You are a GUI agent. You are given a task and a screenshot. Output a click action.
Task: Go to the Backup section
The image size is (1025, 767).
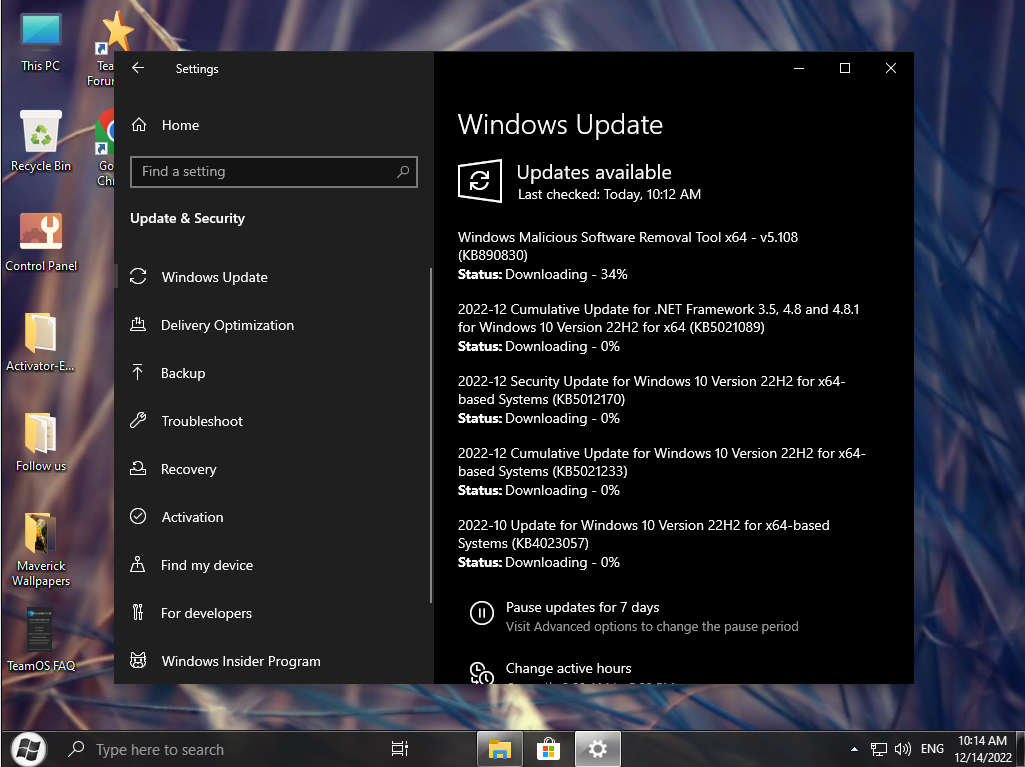click(x=183, y=373)
